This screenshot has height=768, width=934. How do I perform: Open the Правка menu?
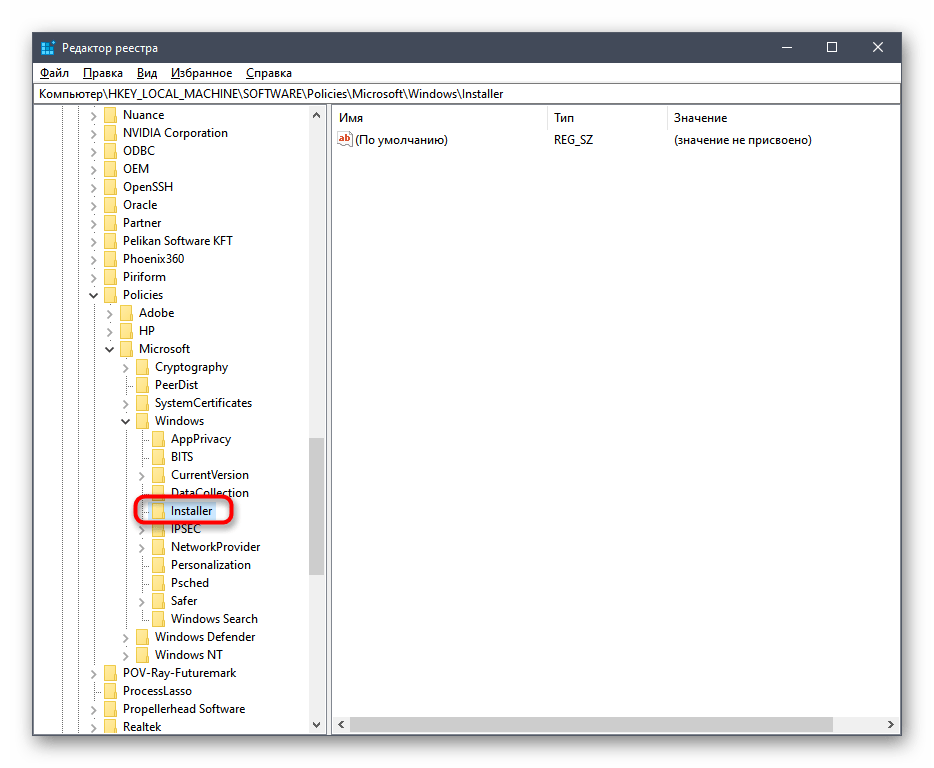point(102,73)
